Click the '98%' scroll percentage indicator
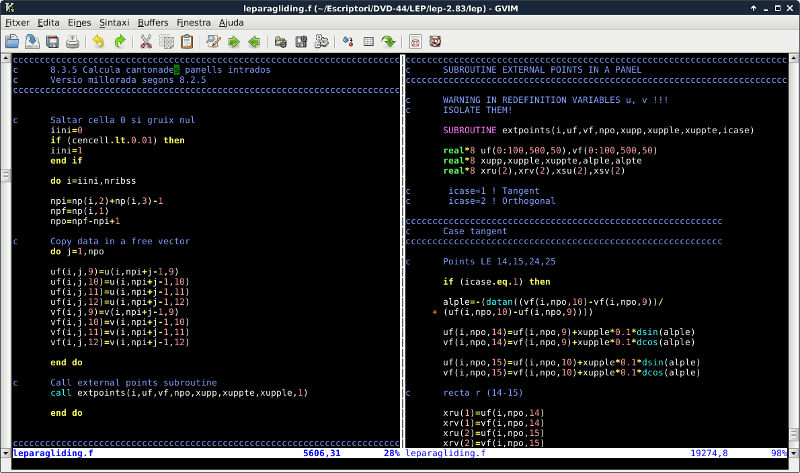This screenshot has height=473, width=800. [779, 453]
